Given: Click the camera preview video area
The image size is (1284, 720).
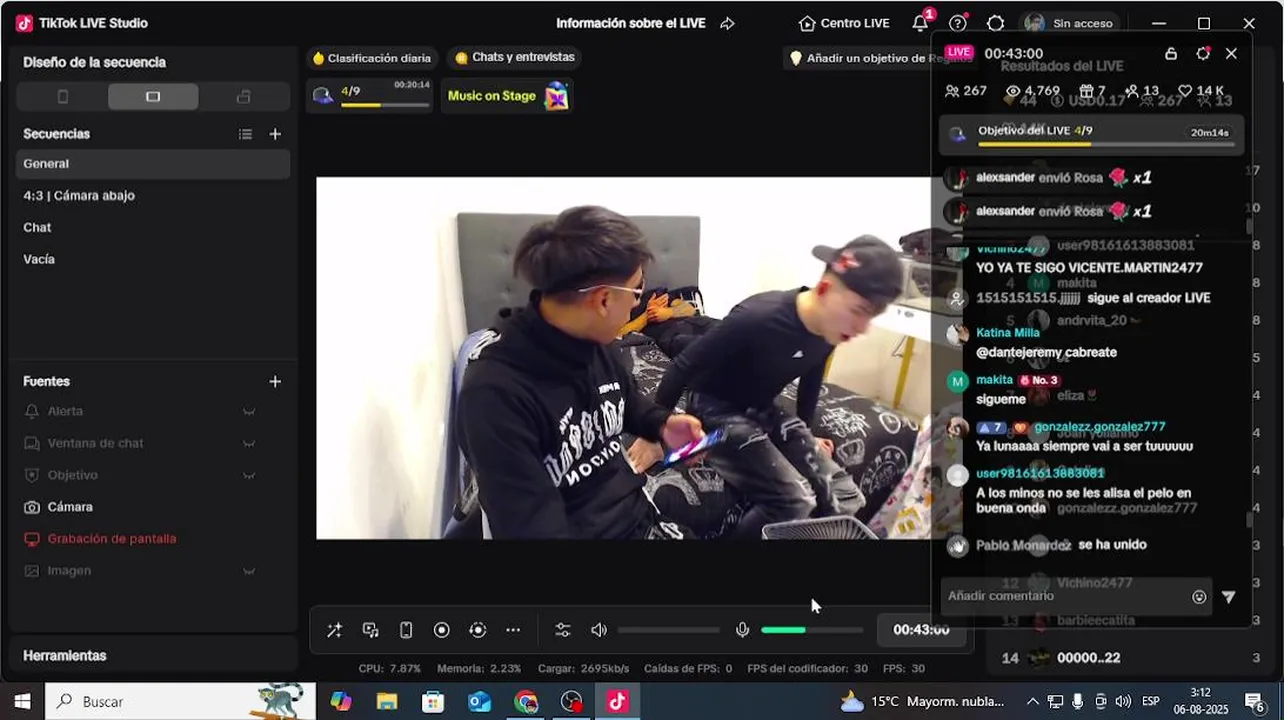Looking at the screenshot, I should click(624, 358).
